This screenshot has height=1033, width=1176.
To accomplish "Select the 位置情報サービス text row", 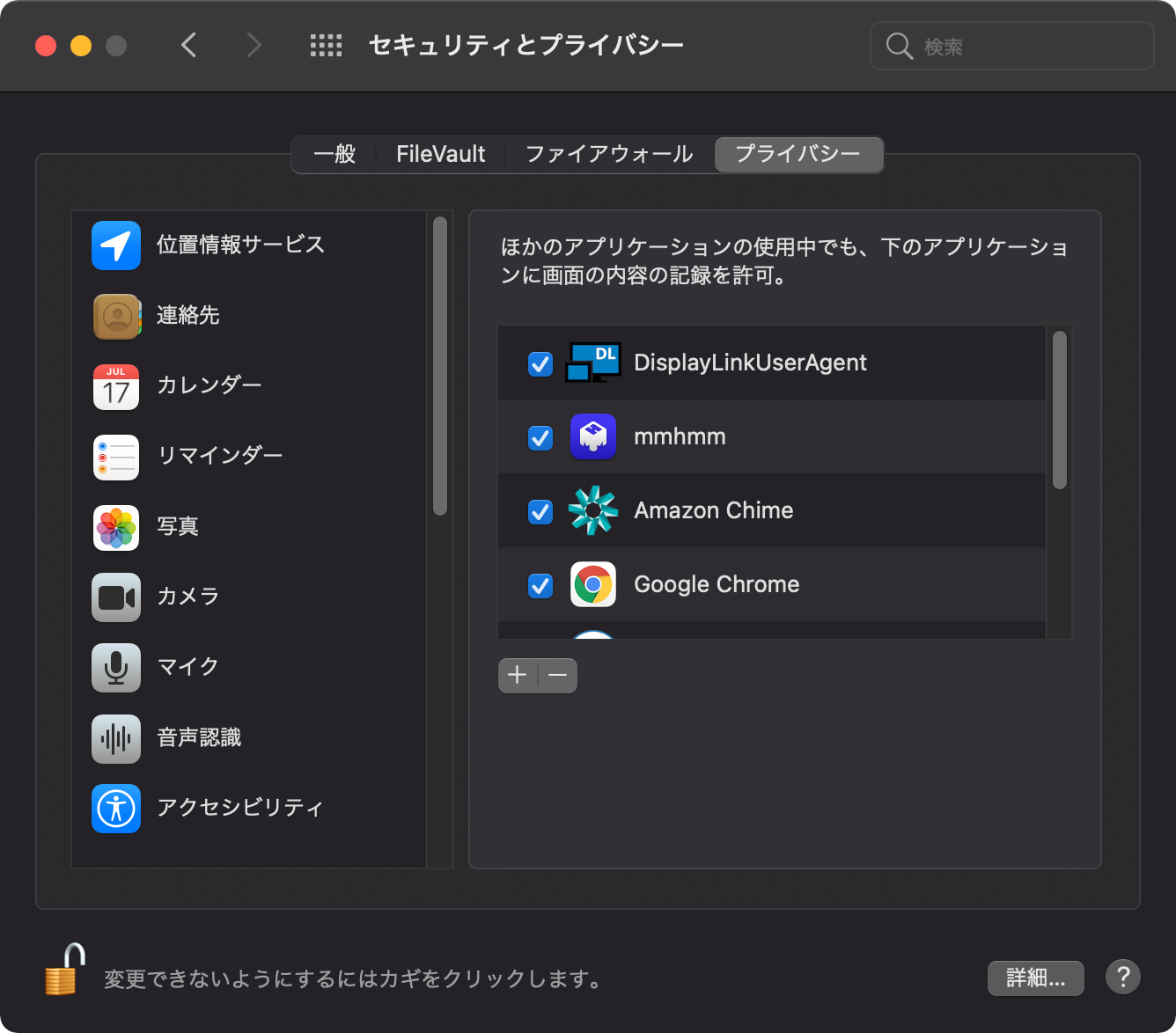I will [x=240, y=245].
